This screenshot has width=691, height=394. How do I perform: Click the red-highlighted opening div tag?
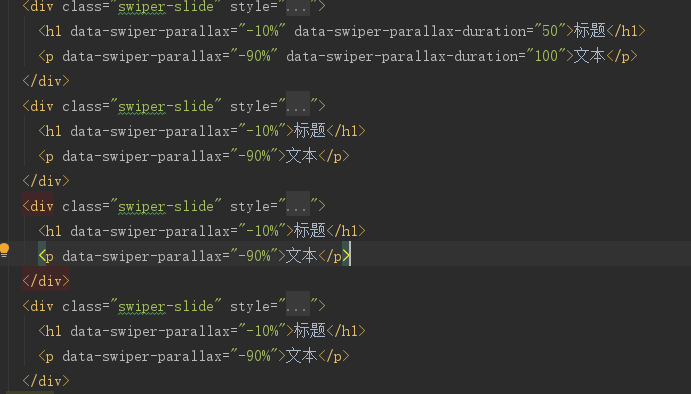click(38, 206)
